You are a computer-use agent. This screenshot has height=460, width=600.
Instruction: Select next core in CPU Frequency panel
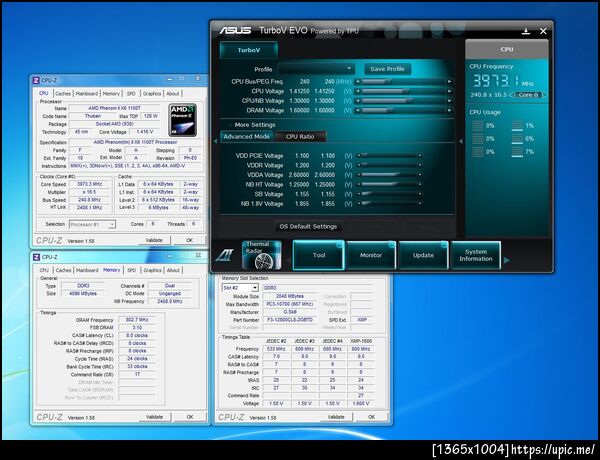pyautogui.click(x=545, y=95)
